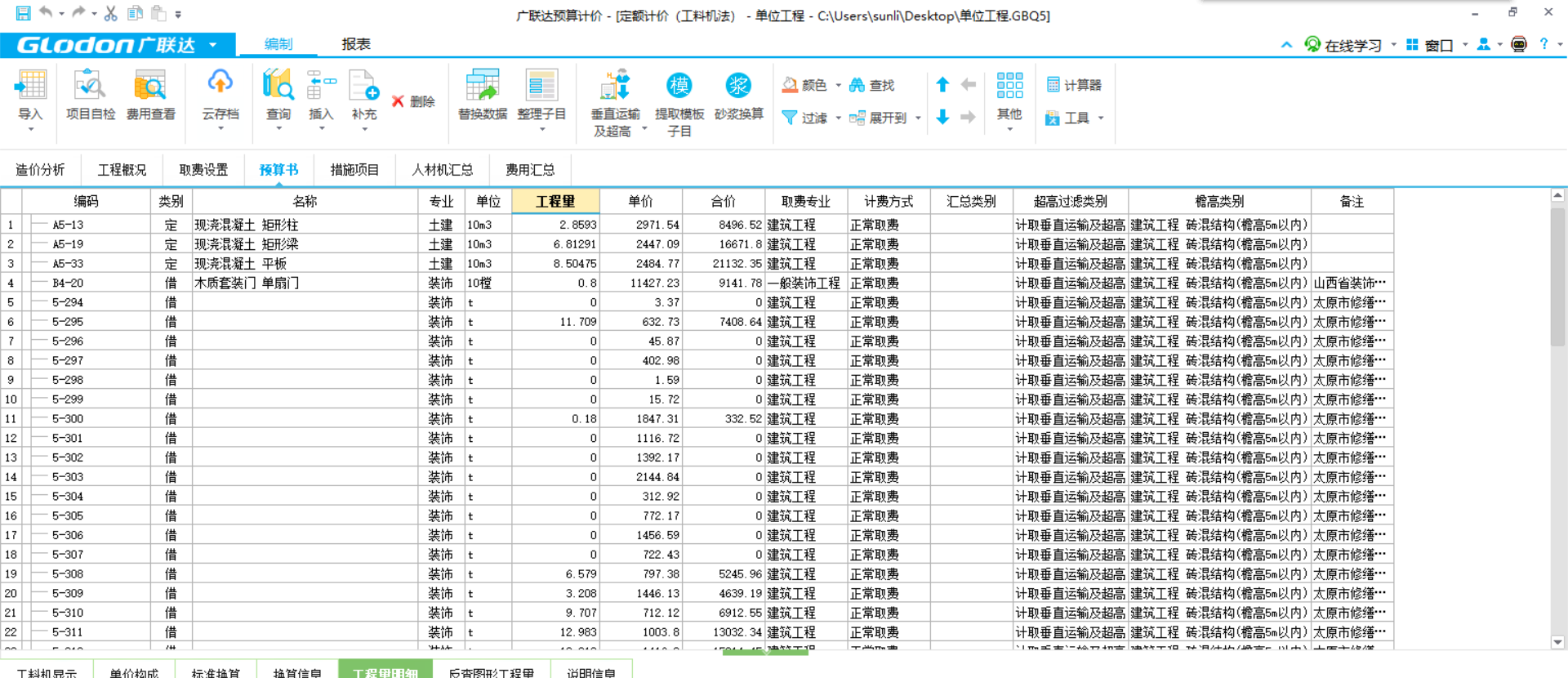The image size is (1568, 678).
Task: Open 砂浆换算 mortar conversion
Action: 739,96
